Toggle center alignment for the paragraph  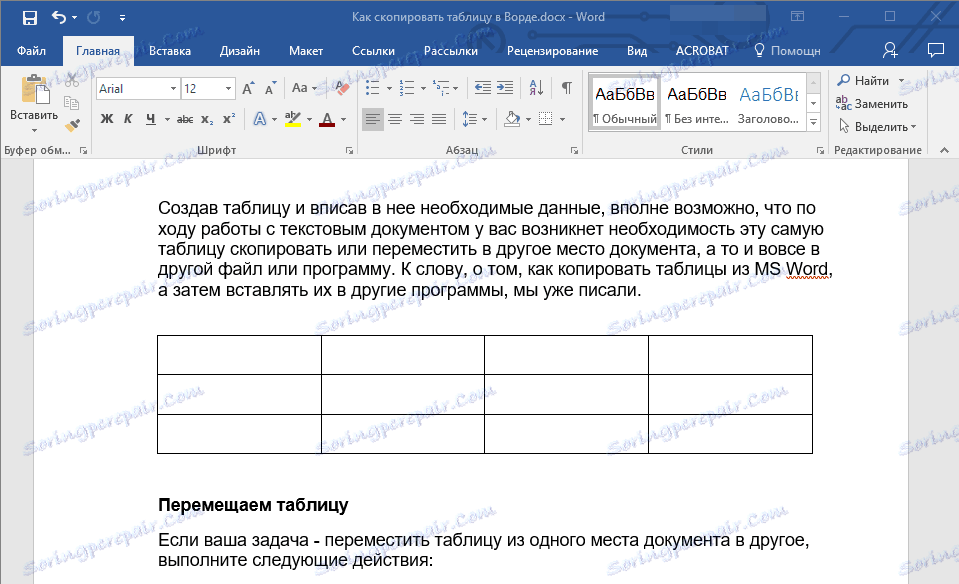(x=394, y=119)
